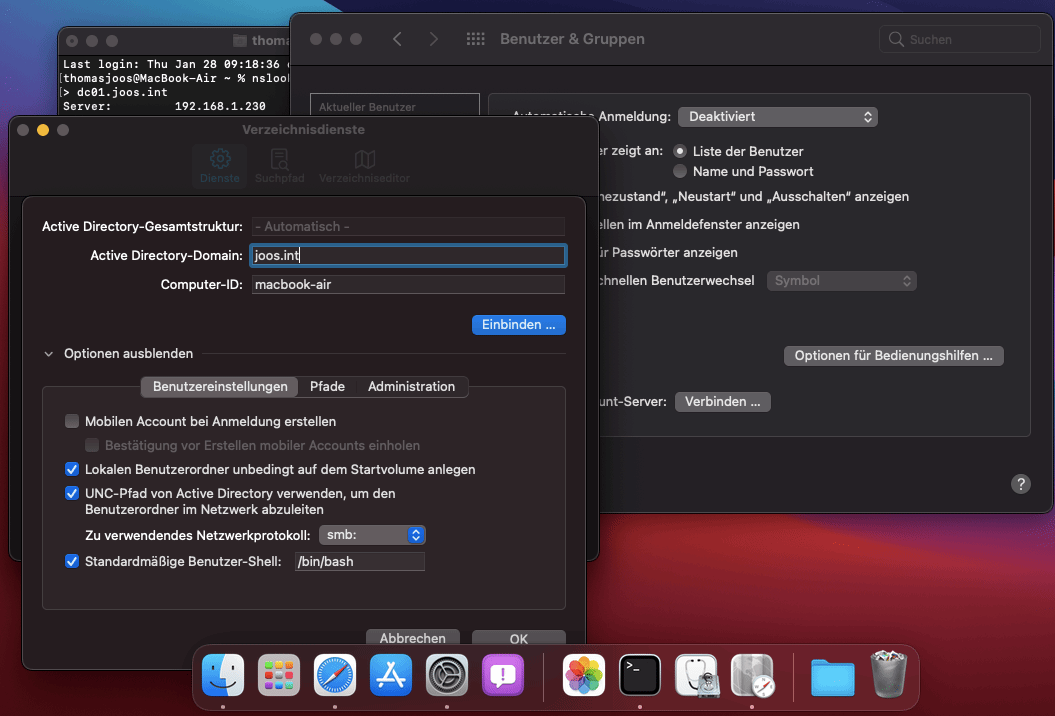Click into the Computer-ID text field
This screenshot has height=716, width=1055.
(x=408, y=285)
